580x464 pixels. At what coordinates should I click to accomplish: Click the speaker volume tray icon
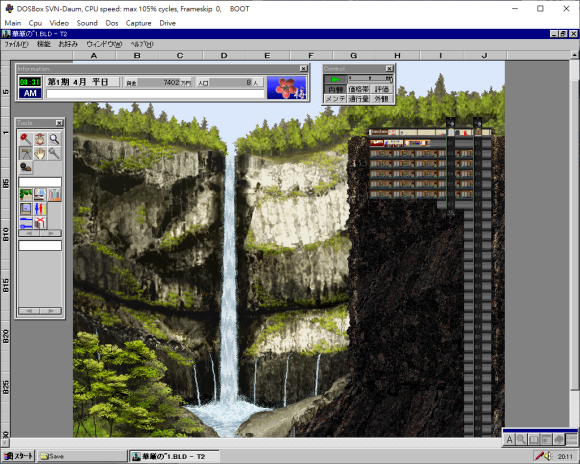coord(548,456)
